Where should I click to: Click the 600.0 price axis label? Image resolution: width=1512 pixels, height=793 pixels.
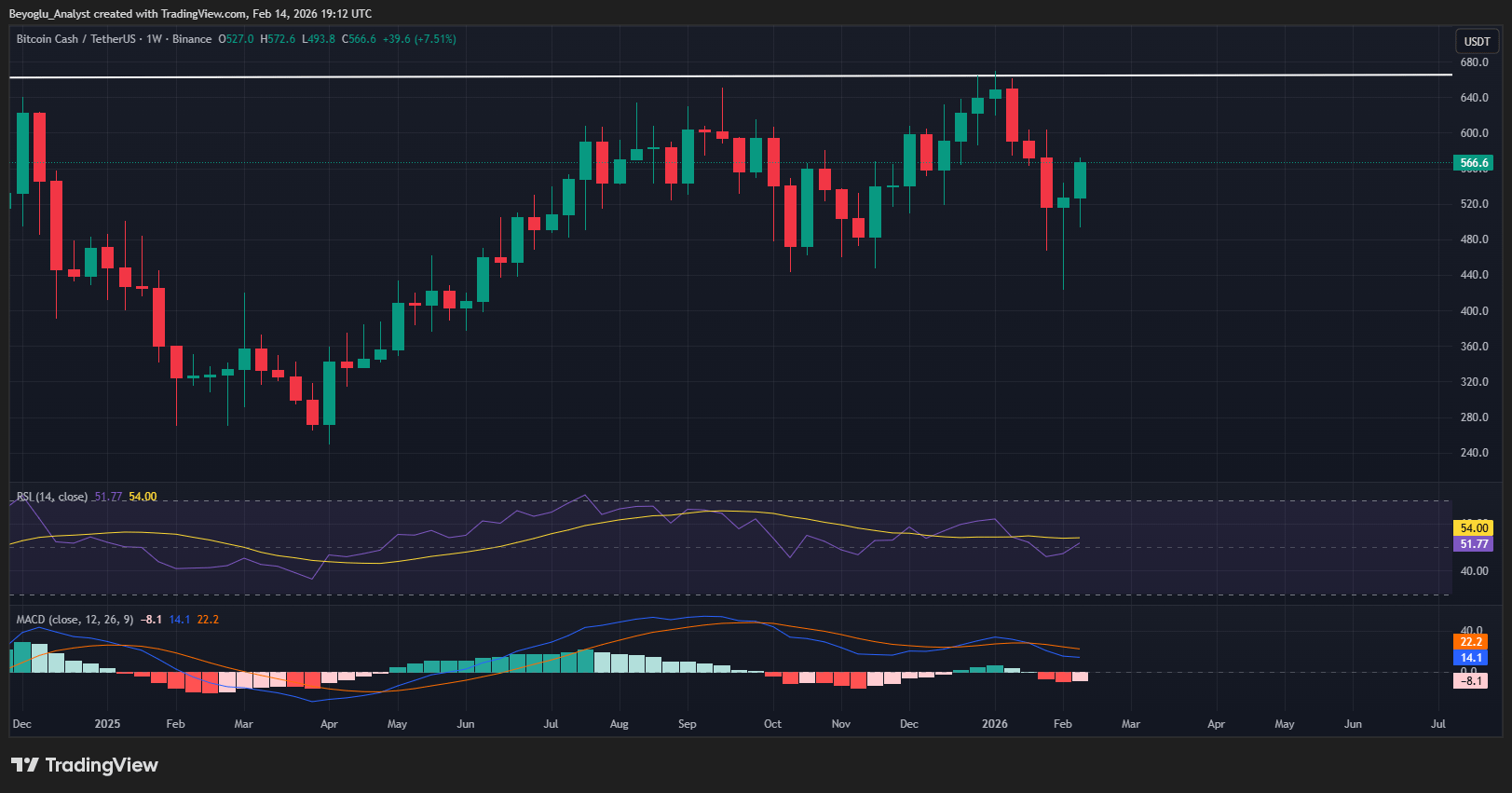[x=1475, y=133]
